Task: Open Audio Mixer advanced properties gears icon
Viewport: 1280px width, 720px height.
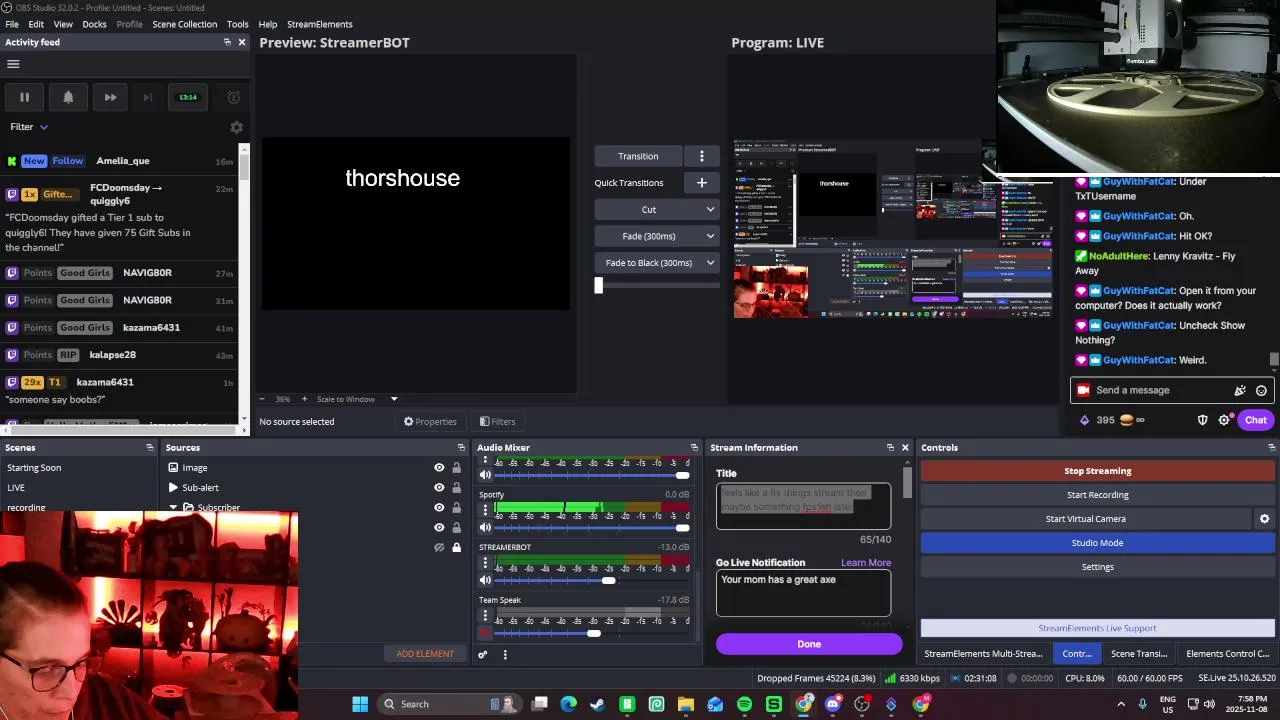Action: click(x=482, y=655)
